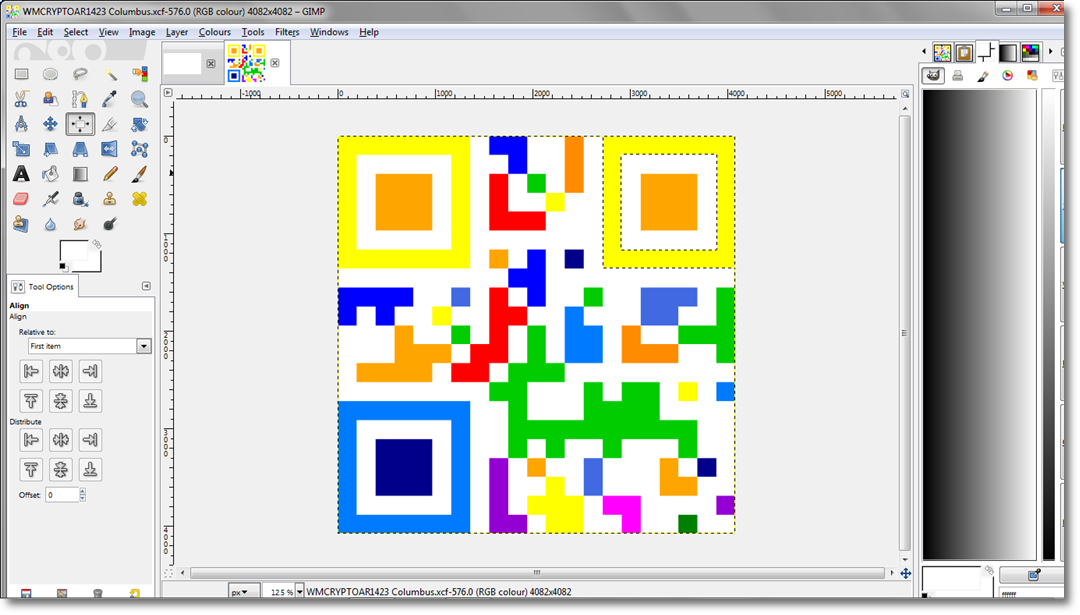
Task: Open the Filters menu
Action: (x=287, y=32)
